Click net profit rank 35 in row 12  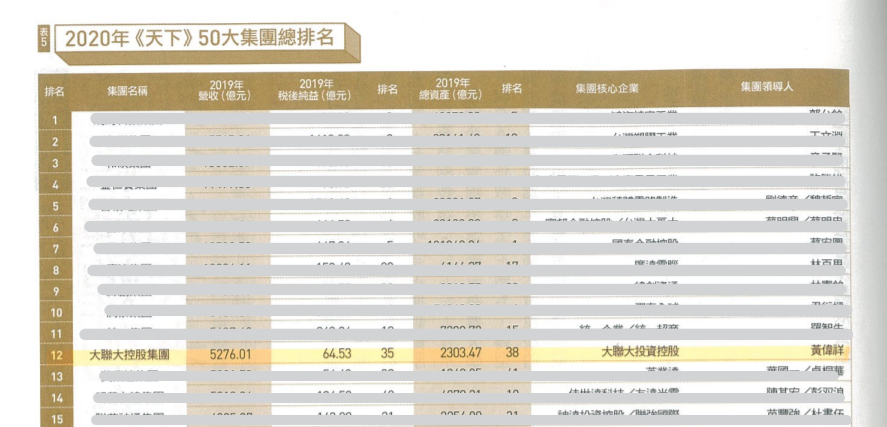click(x=387, y=353)
